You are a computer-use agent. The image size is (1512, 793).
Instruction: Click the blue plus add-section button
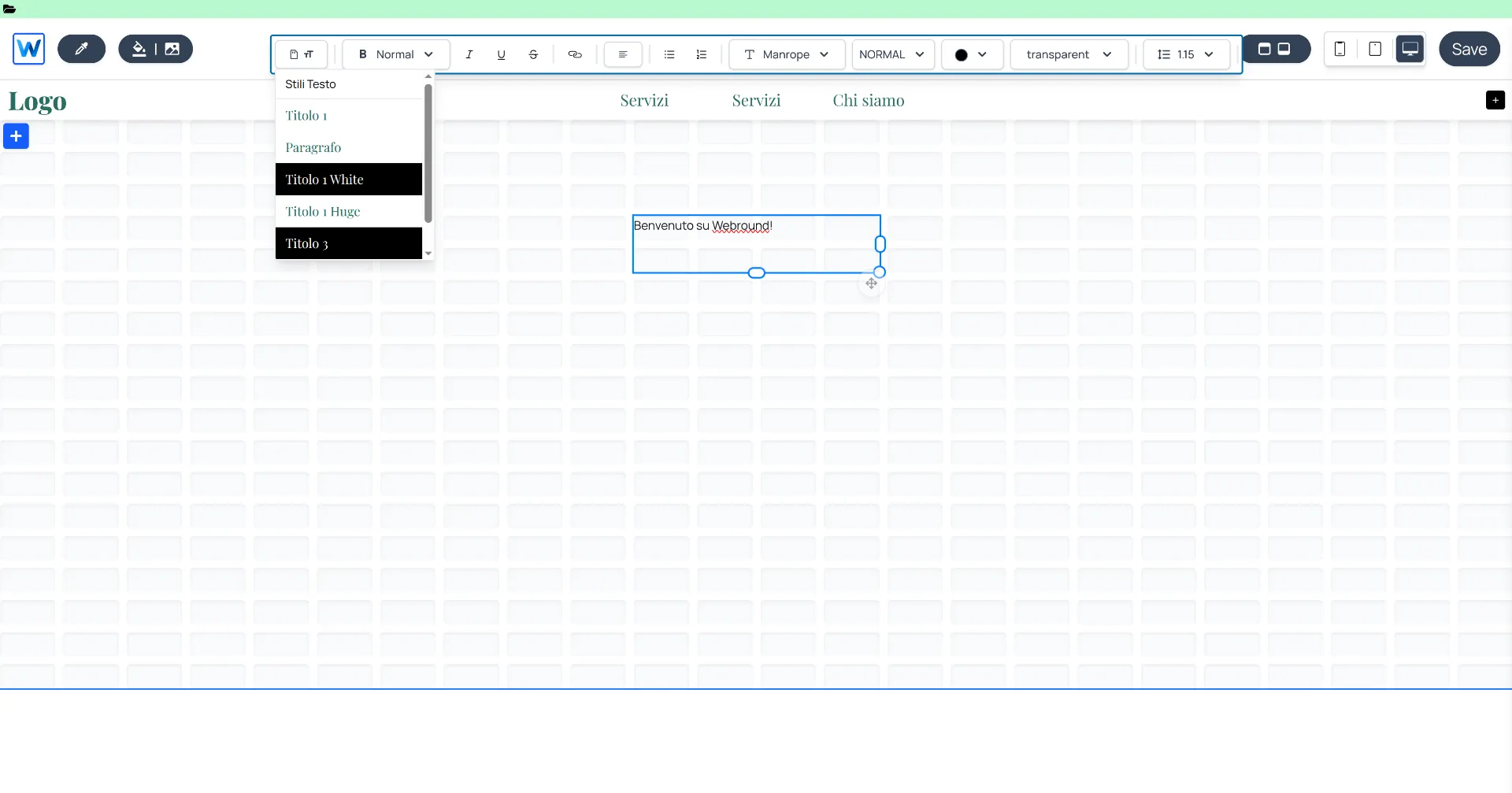(x=16, y=136)
